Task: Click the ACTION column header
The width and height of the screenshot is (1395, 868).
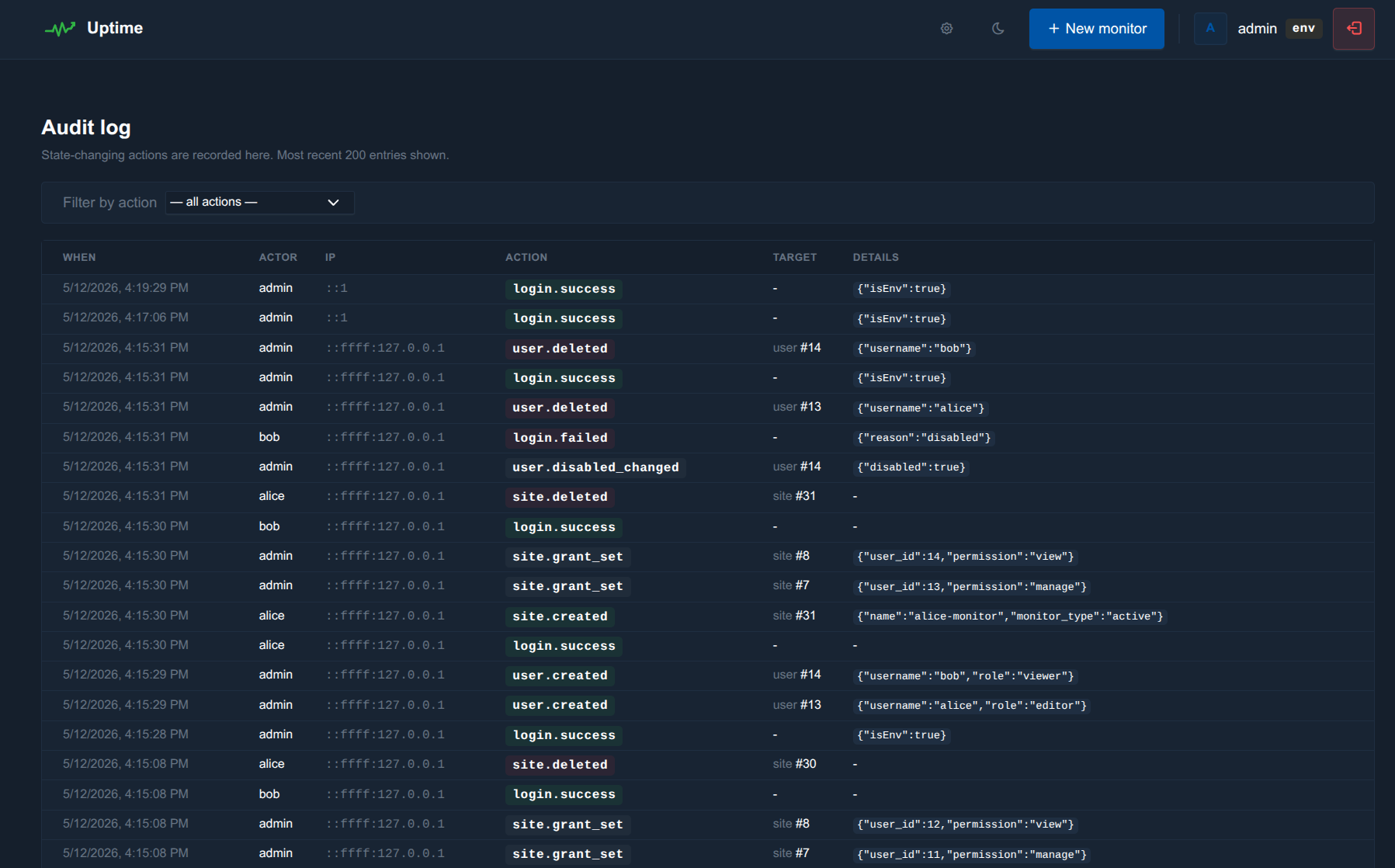Action: click(526, 257)
